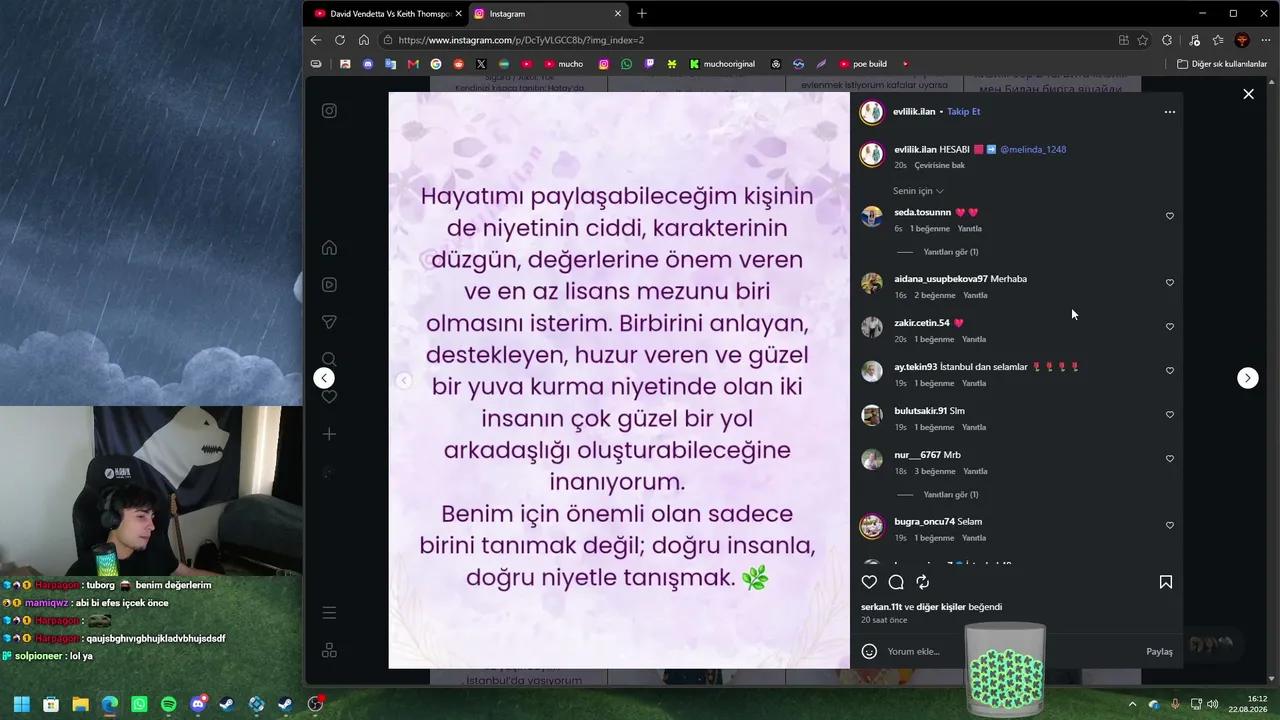1280x720 pixels.
Task: Click the browser address bar URL
Action: (x=521, y=40)
